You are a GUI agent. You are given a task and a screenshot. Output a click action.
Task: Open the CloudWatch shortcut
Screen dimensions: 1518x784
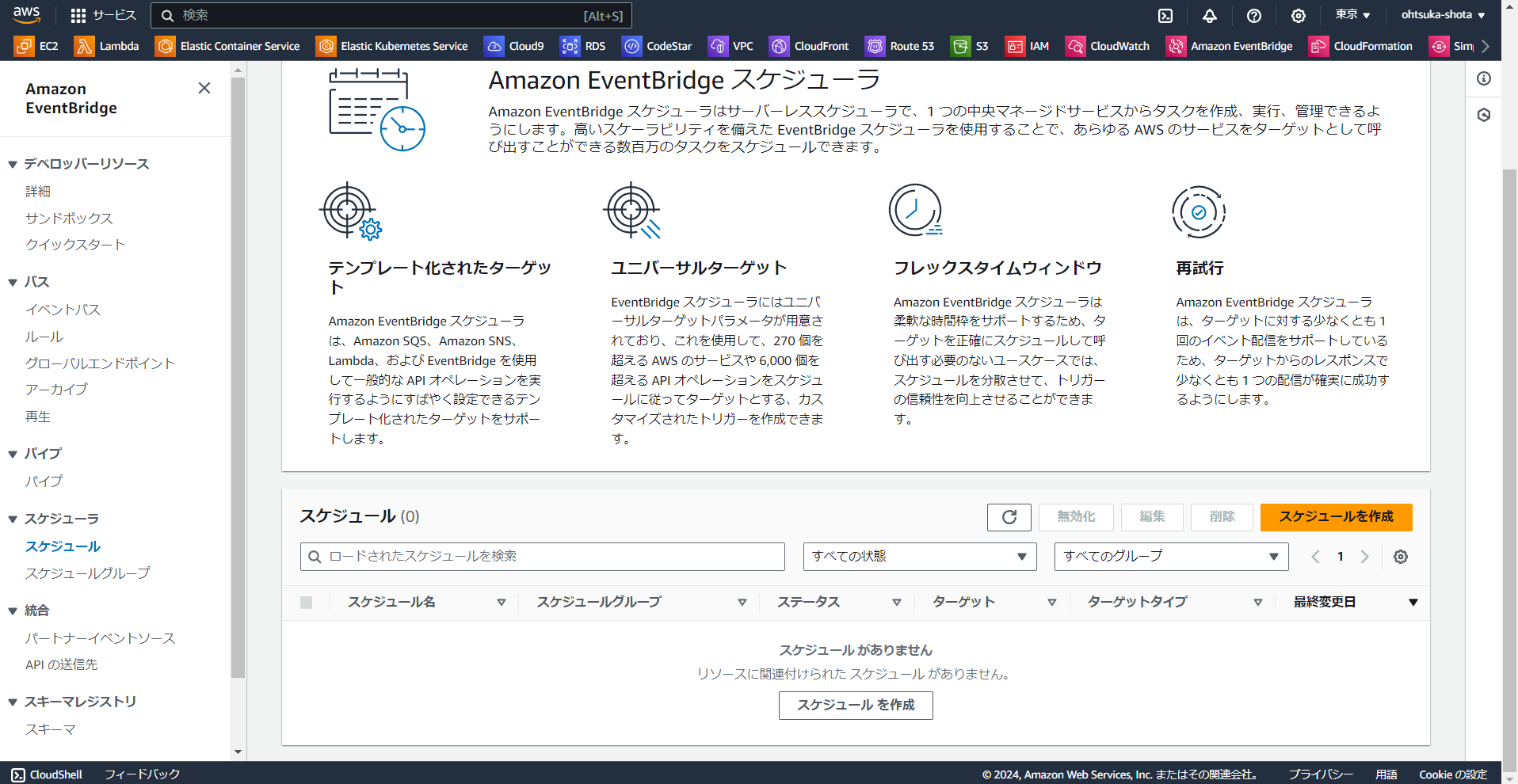[x=1108, y=46]
